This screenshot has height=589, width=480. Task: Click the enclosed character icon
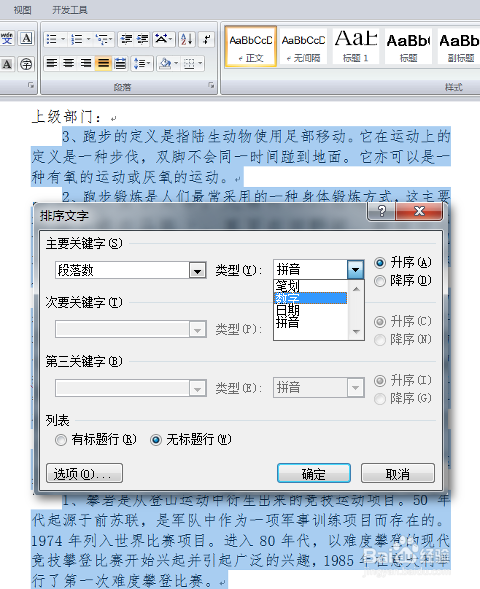coord(26,64)
